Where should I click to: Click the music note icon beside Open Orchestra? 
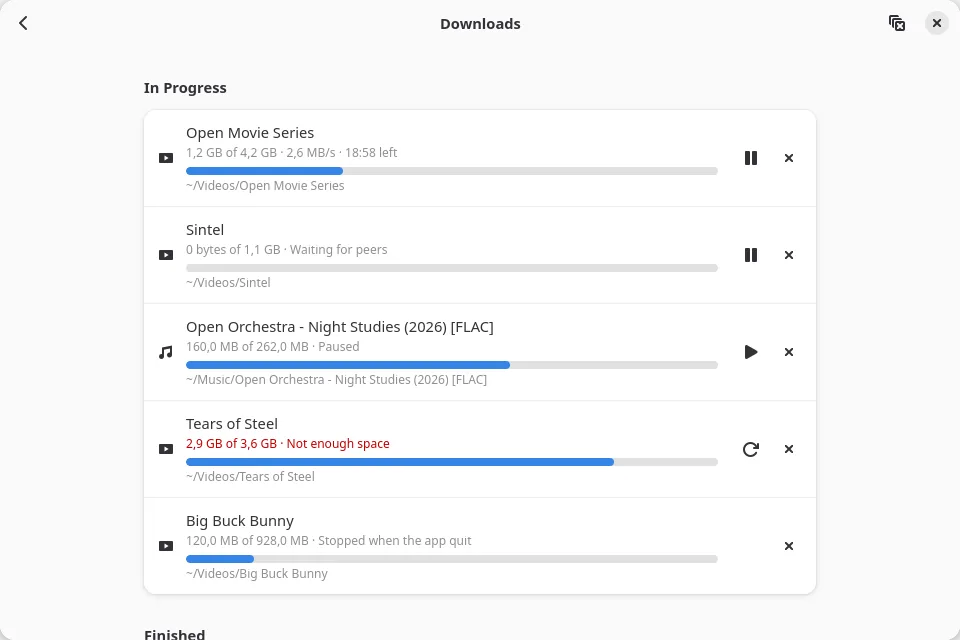point(166,352)
